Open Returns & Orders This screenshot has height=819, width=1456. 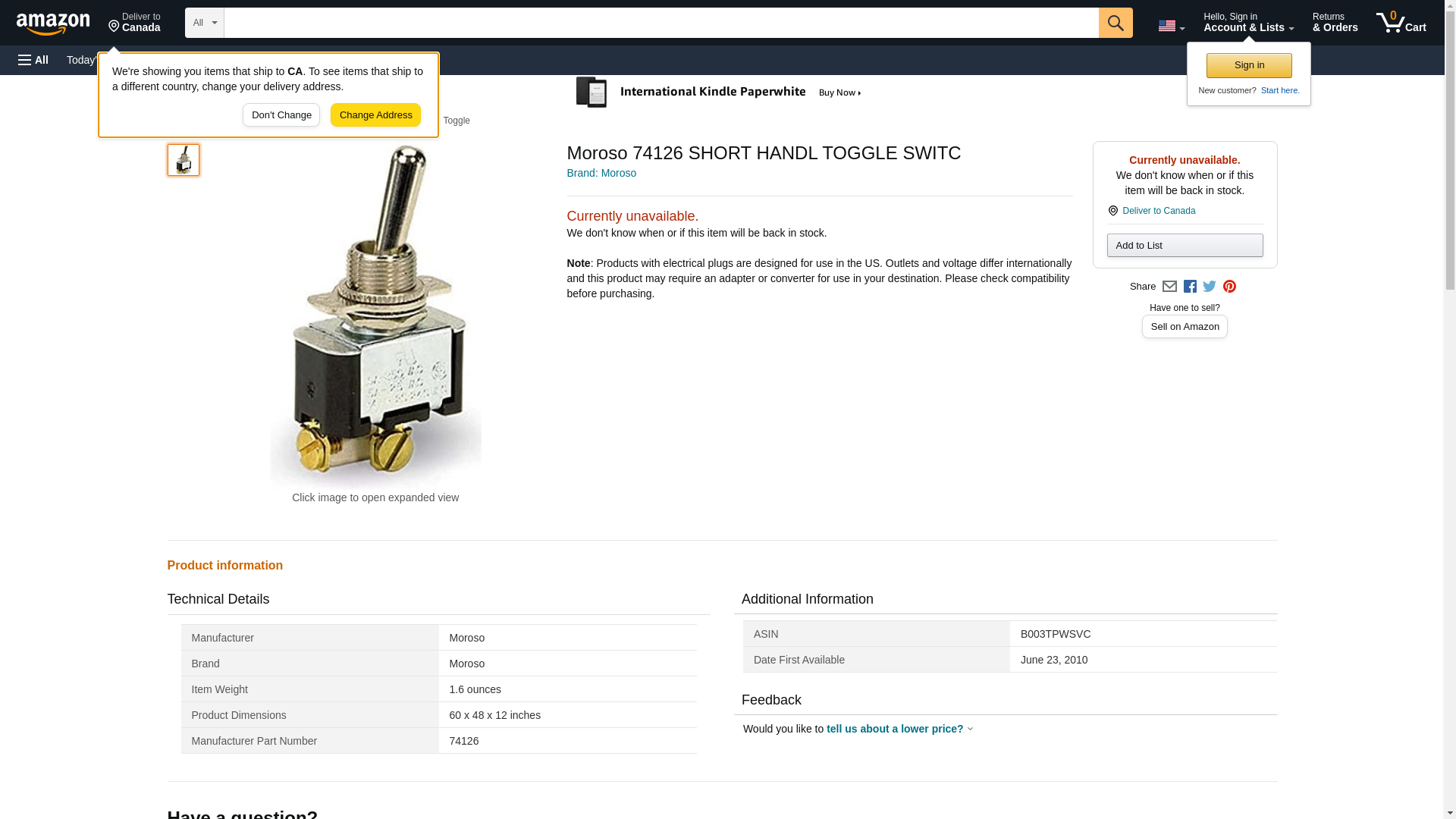pos(1335,23)
